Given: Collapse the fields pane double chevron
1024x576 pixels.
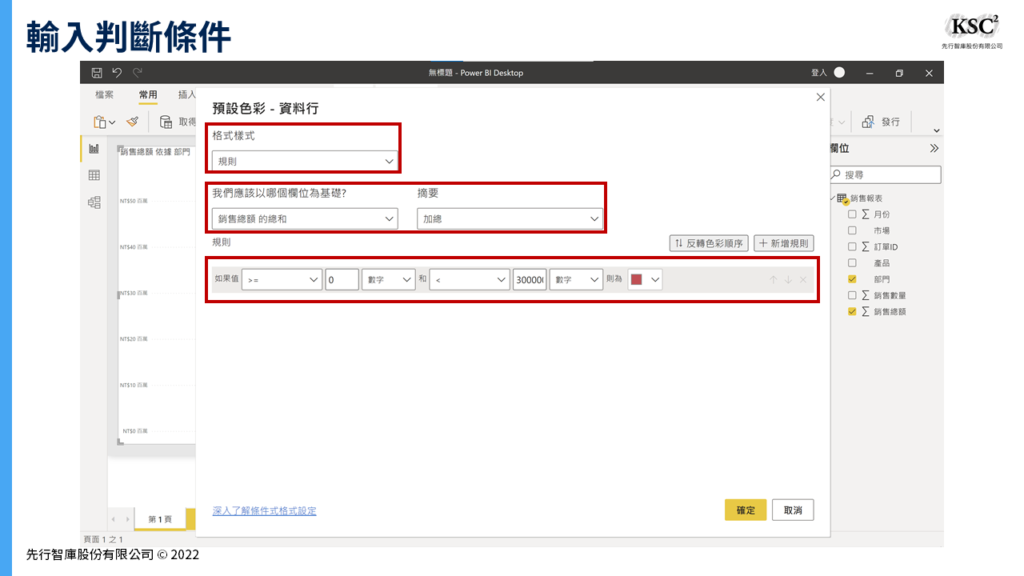Looking at the screenshot, I should click(x=934, y=148).
